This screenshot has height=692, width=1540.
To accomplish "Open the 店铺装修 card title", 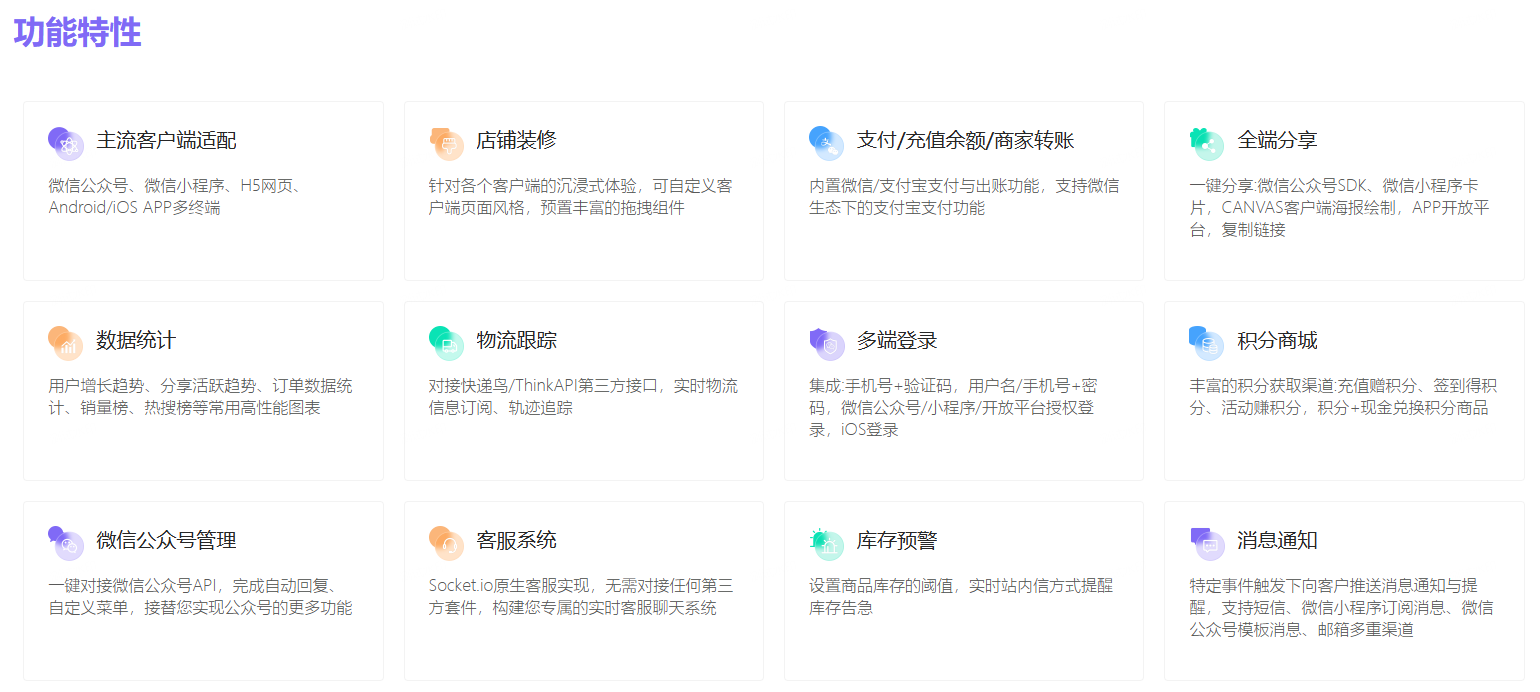I will (516, 141).
